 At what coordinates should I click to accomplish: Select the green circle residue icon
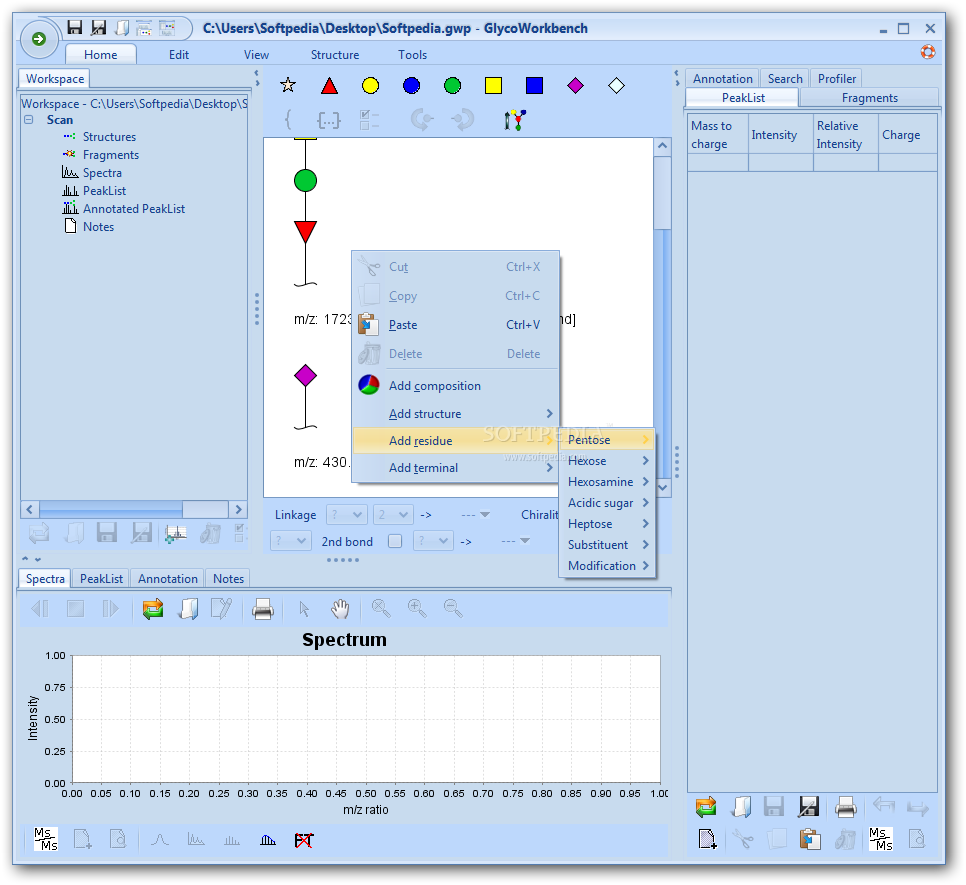pos(453,86)
